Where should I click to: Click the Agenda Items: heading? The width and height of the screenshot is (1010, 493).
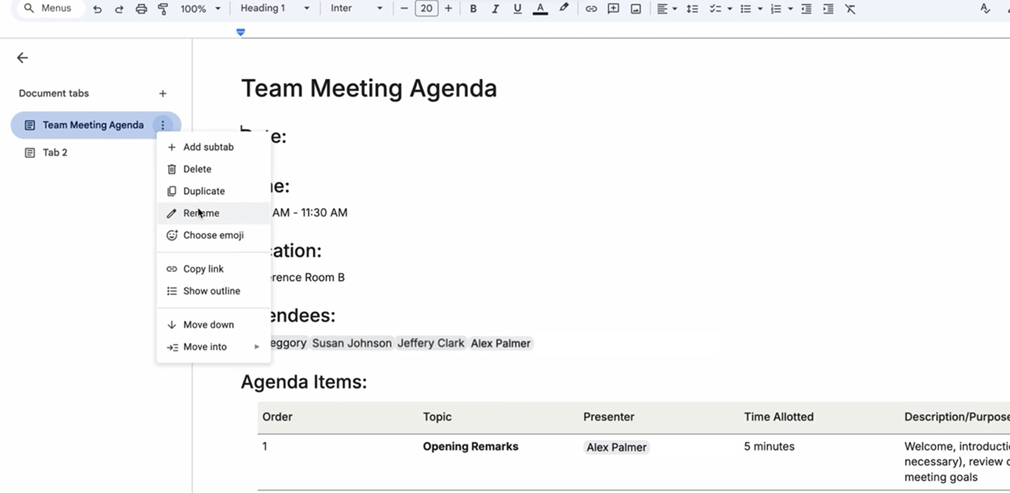click(x=304, y=382)
